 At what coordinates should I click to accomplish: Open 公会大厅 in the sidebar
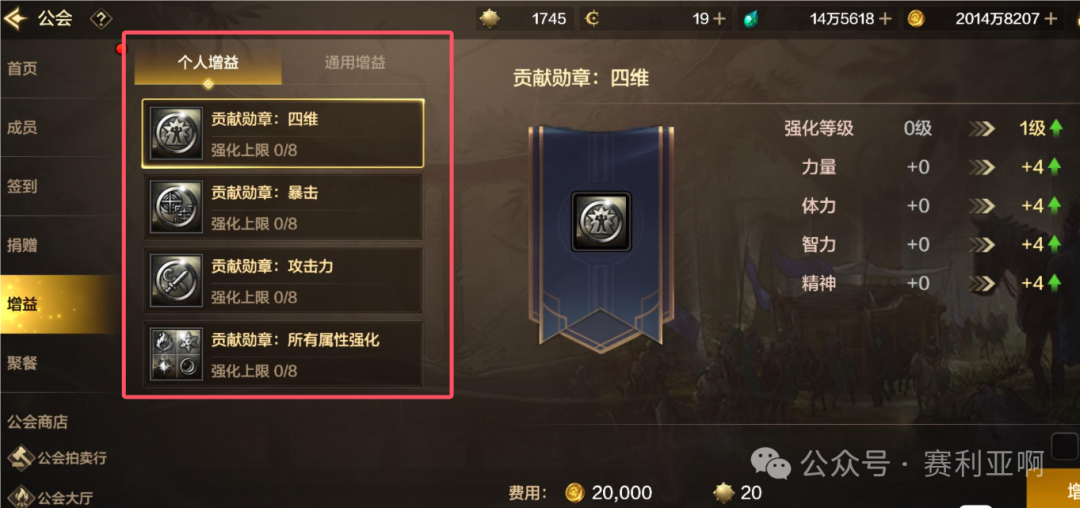point(52,497)
